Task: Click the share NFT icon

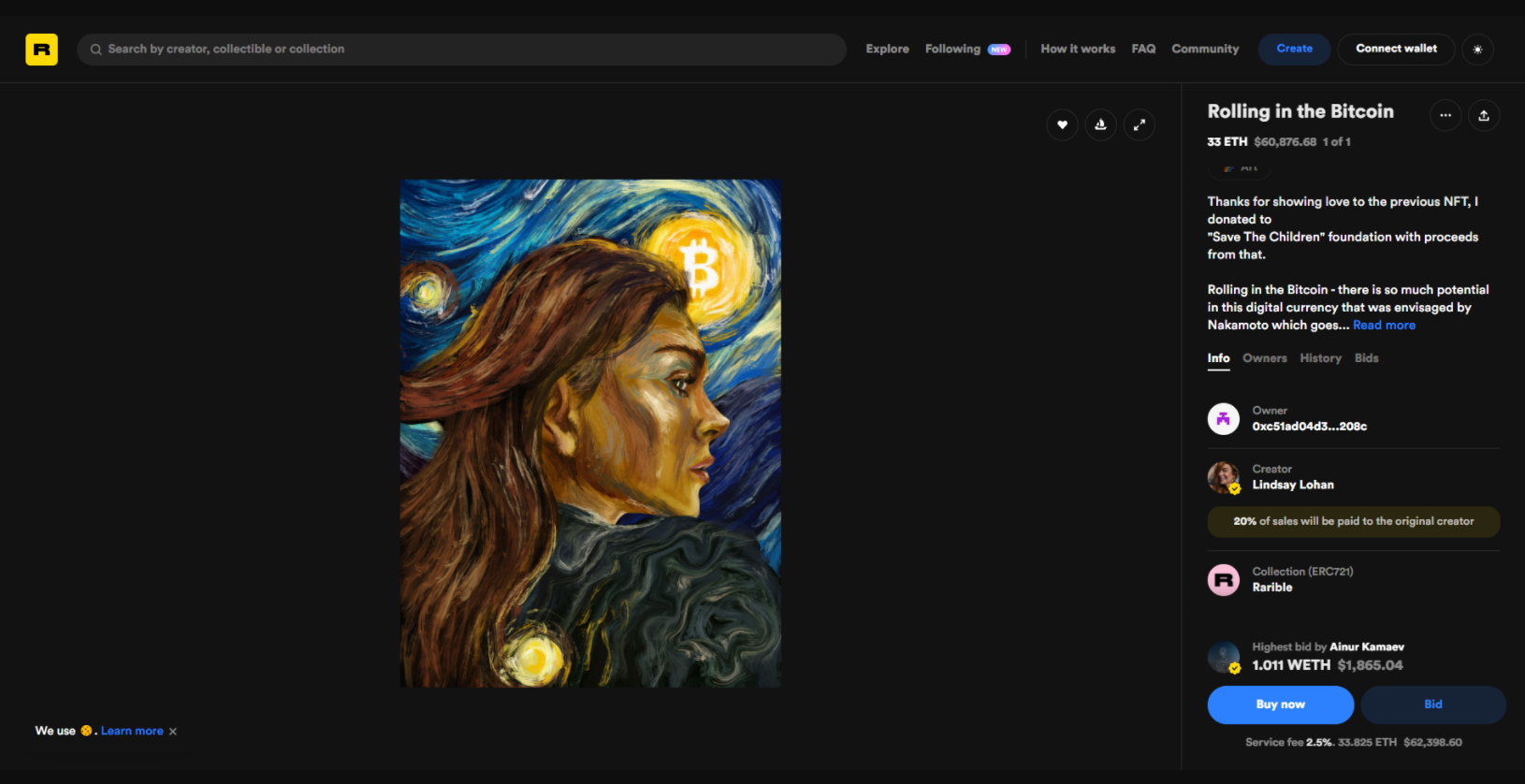Action: coord(1484,115)
